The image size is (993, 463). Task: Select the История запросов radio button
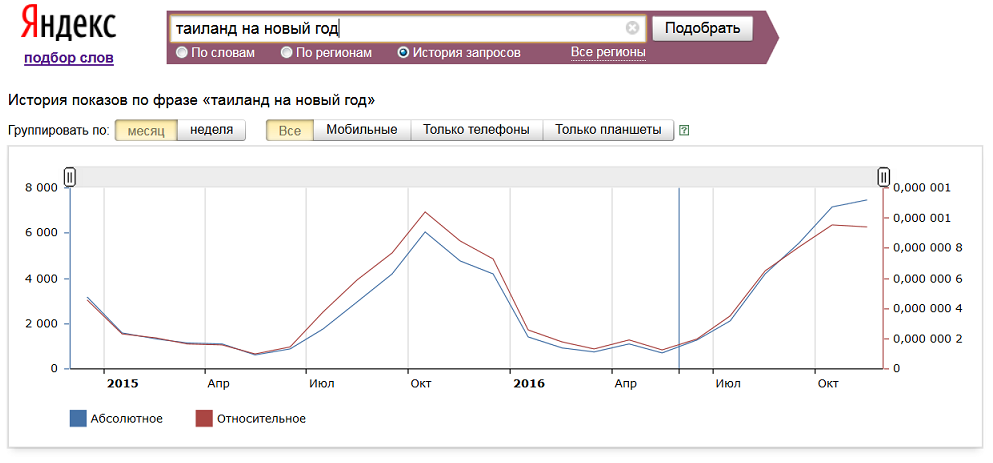403,53
